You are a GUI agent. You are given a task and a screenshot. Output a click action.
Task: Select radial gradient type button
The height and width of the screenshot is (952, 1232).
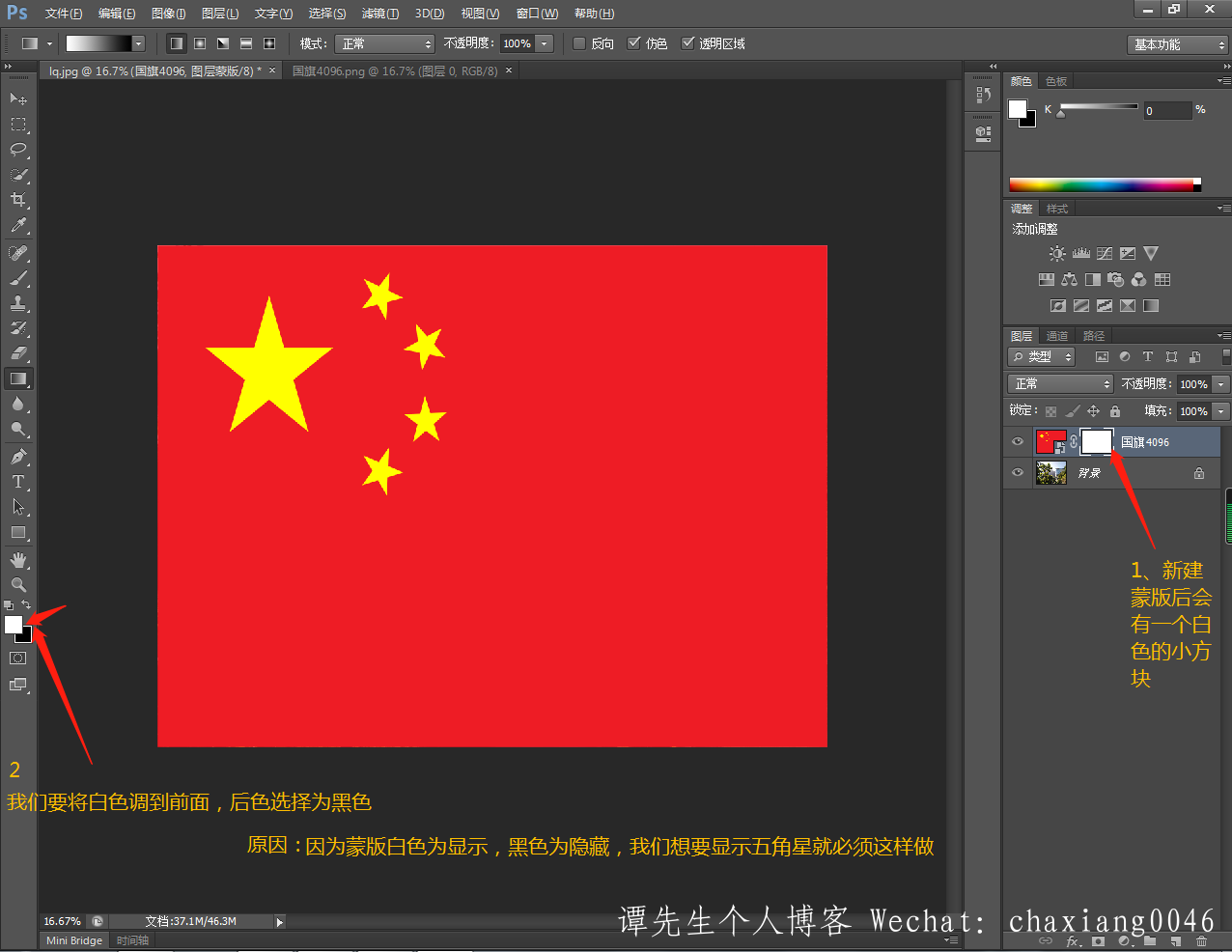click(200, 43)
